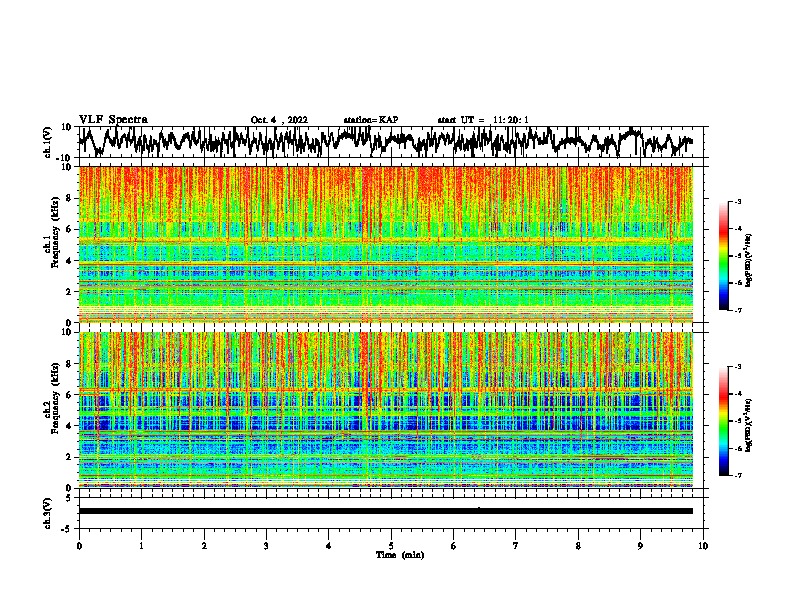Click time axis tick label "10"

coord(703,546)
